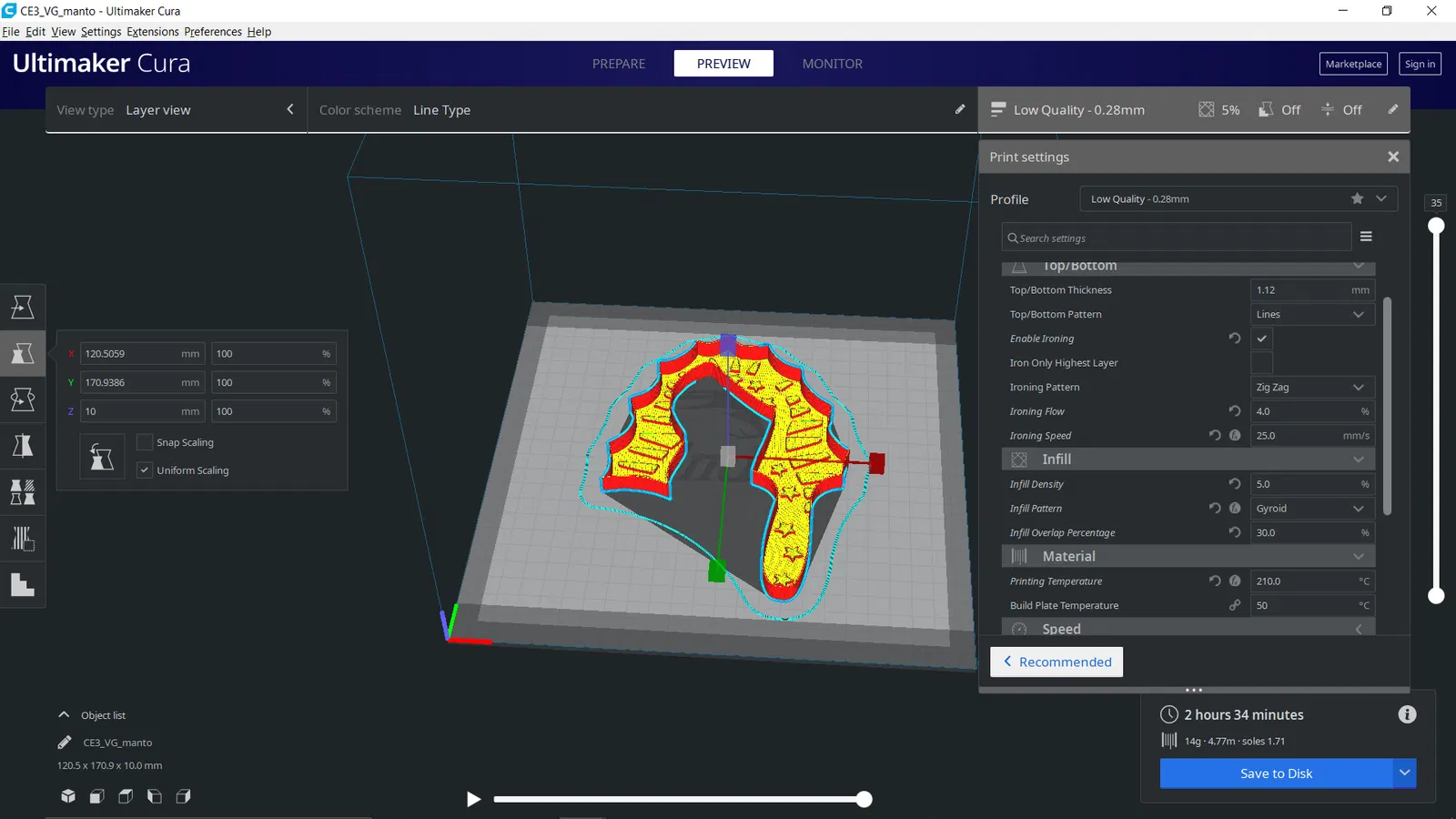Viewport: 1456px width, 819px height.
Task: Play the layer simulation
Action: [473, 799]
